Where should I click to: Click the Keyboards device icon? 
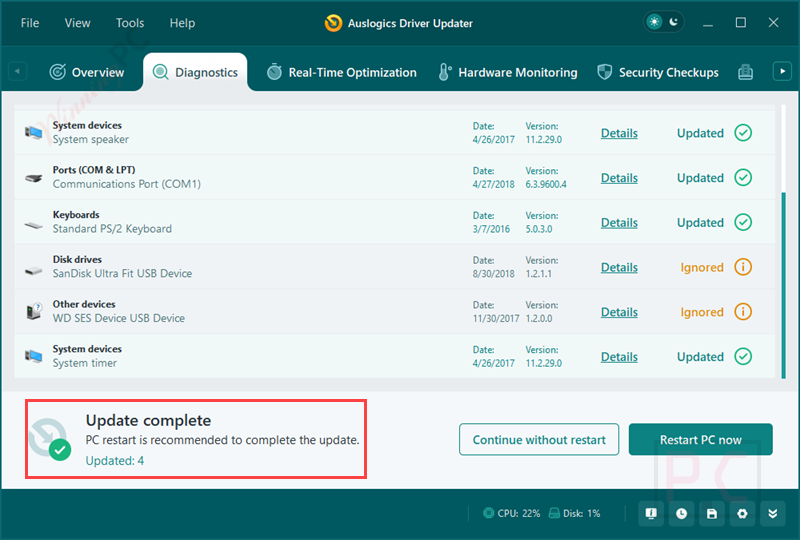pyautogui.click(x=34, y=225)
